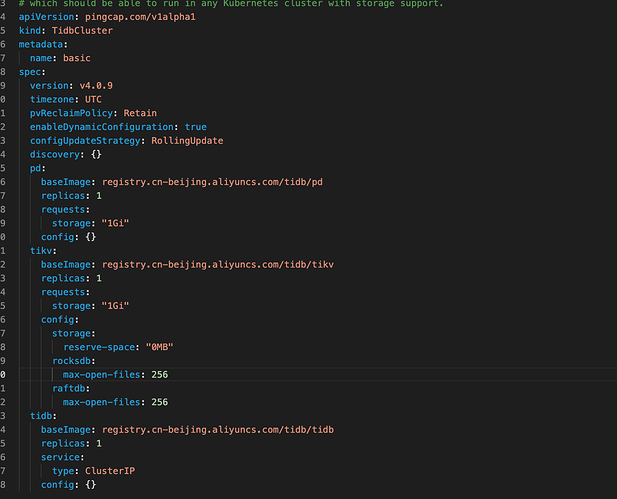Click the tidb section key
The width and height of the screenshot is (617, 499).
point(41,416)
